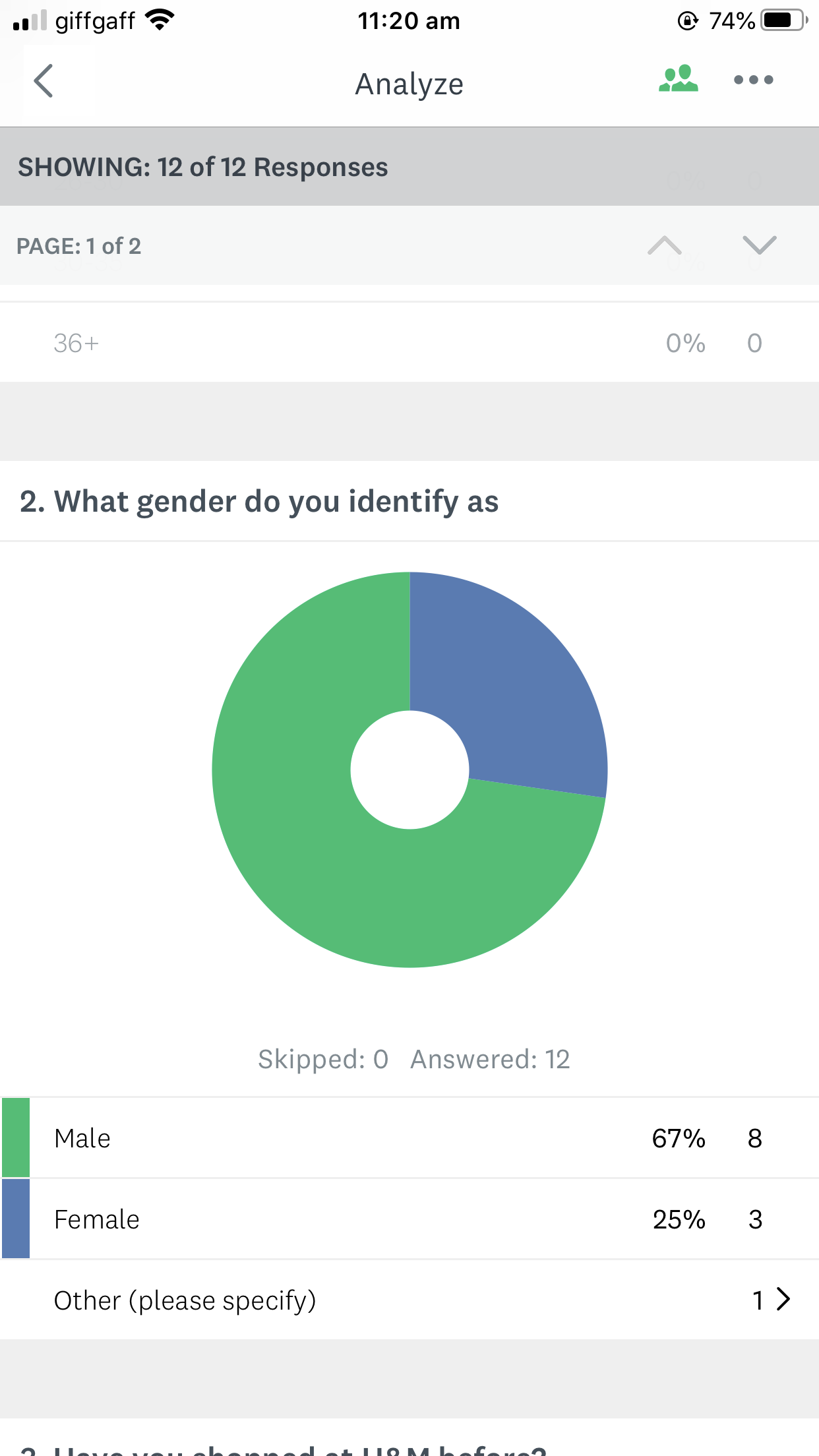Open the three-dot more options menu
819x1456 pixels.
point(753,80)
